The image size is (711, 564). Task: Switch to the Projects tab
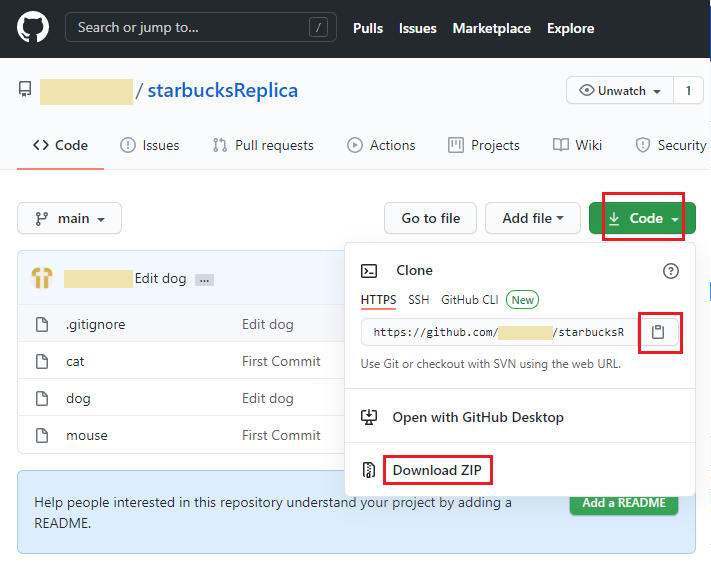[x=484, y=145]
